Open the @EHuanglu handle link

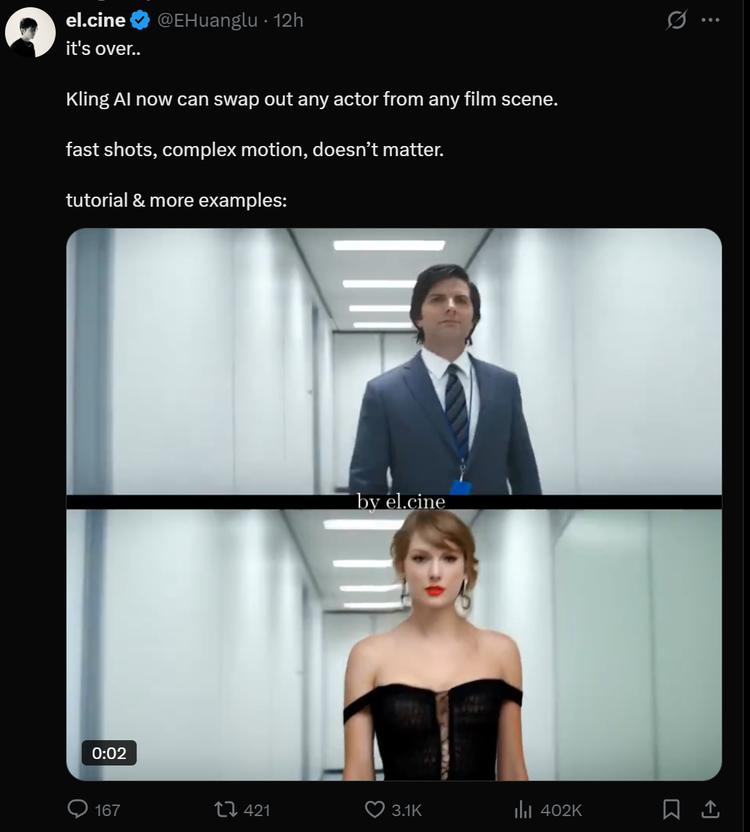tap(208, 20)
